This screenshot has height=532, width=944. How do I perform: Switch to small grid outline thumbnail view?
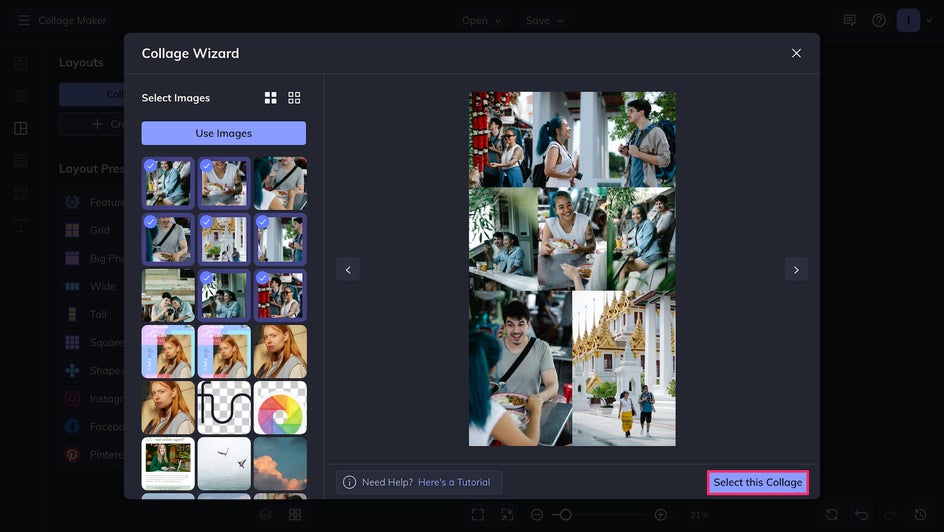pos(294,97)
